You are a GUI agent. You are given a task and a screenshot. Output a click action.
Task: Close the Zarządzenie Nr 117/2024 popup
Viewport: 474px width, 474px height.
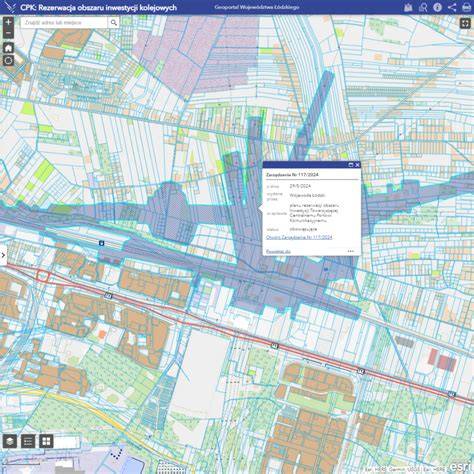[357, 165]
